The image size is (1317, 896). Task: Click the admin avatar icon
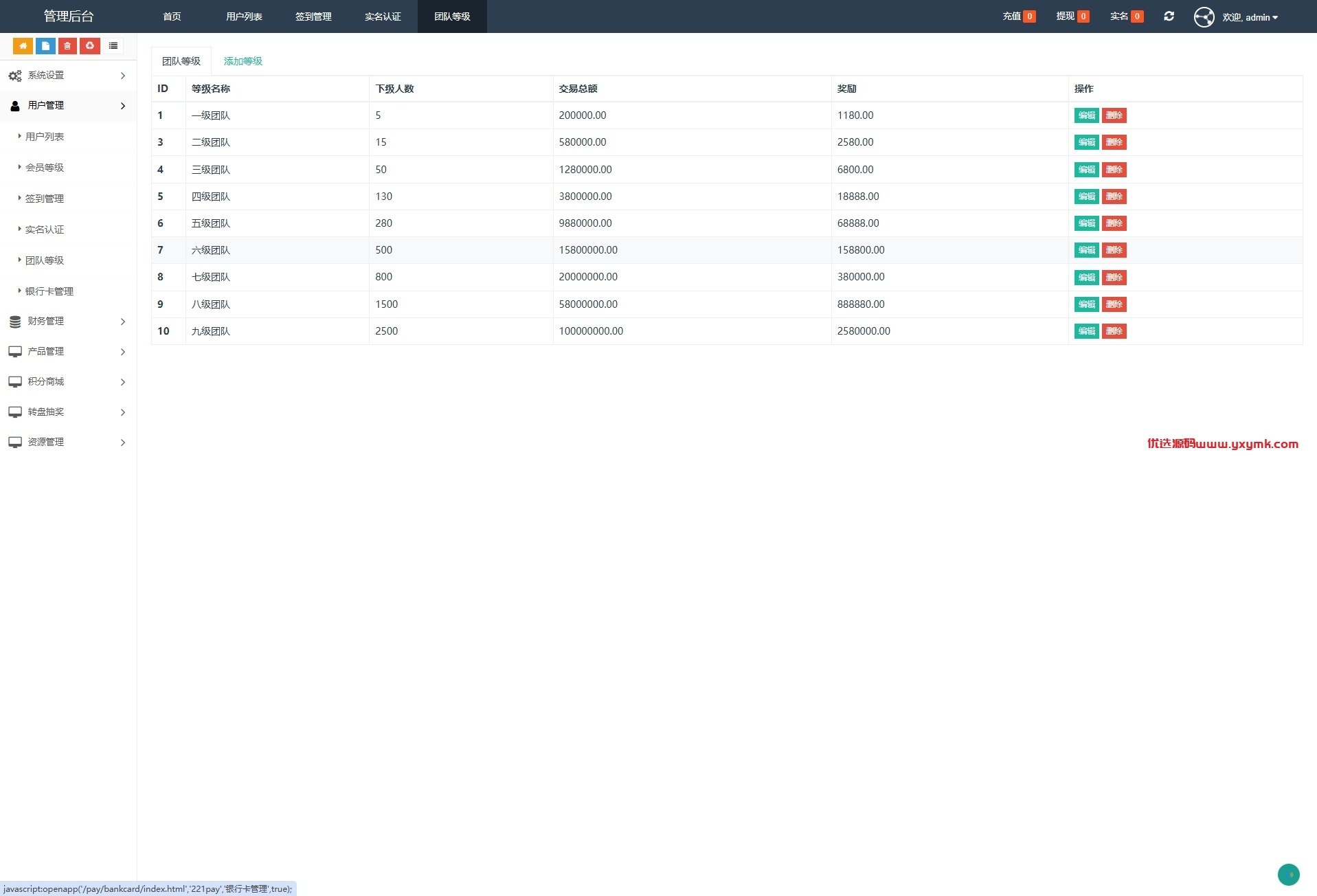point(1204,16)
